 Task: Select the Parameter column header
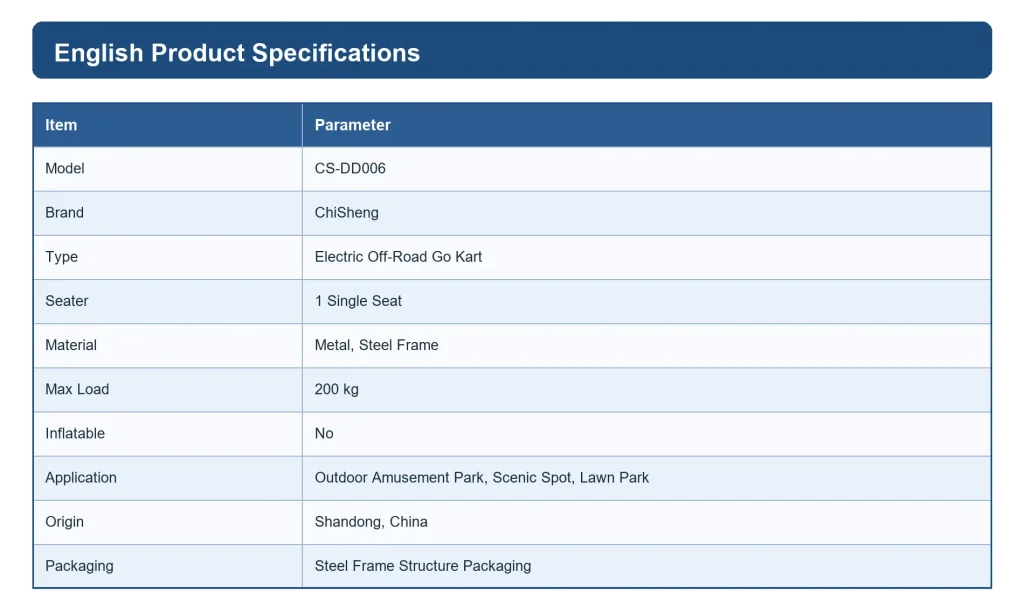353,125
